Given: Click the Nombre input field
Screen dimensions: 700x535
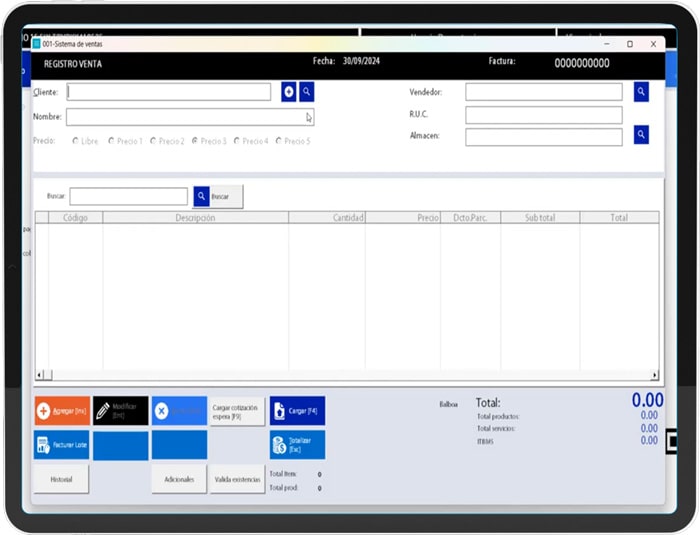Looking at the screenshot, I should click(190, 117).
